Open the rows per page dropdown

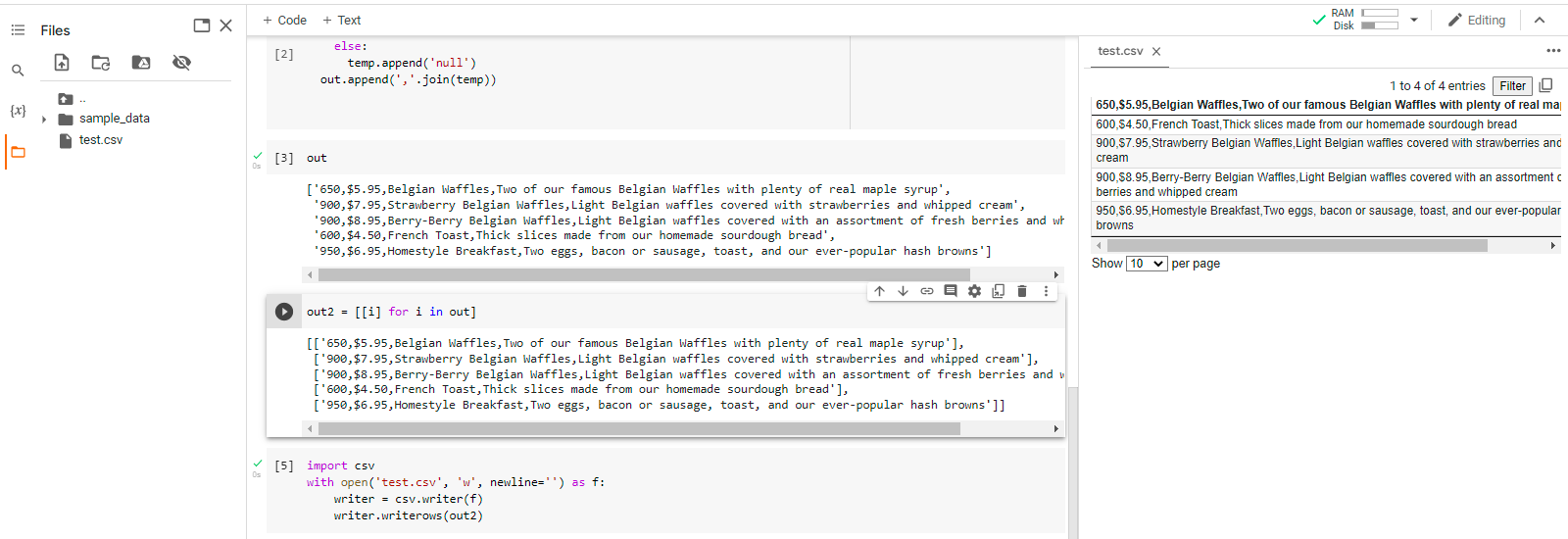[x=1147, y=264]
